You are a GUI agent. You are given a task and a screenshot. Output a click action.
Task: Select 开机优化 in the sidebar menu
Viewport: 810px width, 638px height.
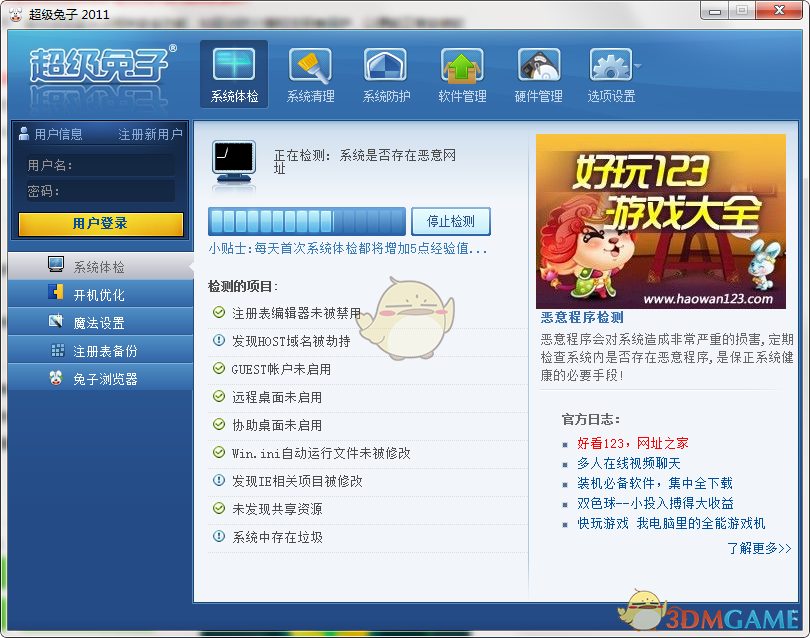pos(100,294)
